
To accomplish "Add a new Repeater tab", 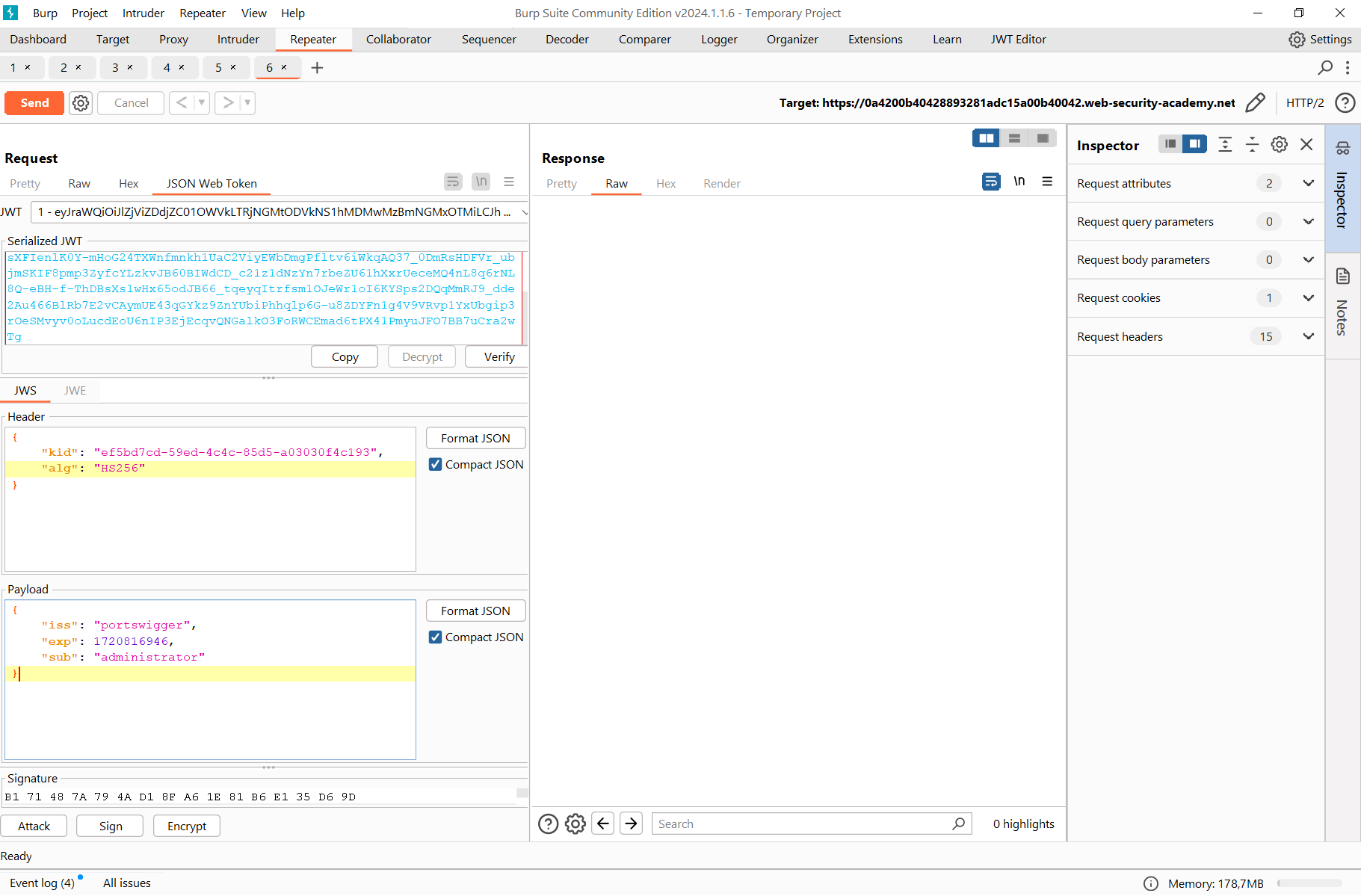I will click(x=317, y=68).
